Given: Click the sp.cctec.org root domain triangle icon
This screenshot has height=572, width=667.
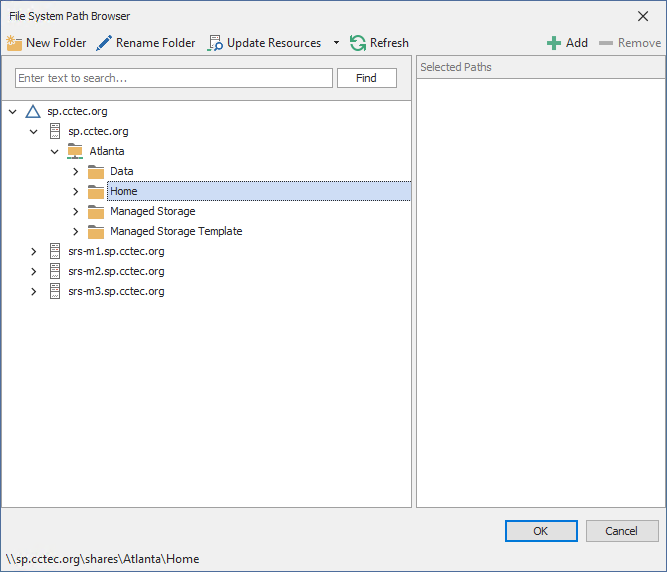Looking at the screenshot, I should pyautogui.click(x=33, y=111).
